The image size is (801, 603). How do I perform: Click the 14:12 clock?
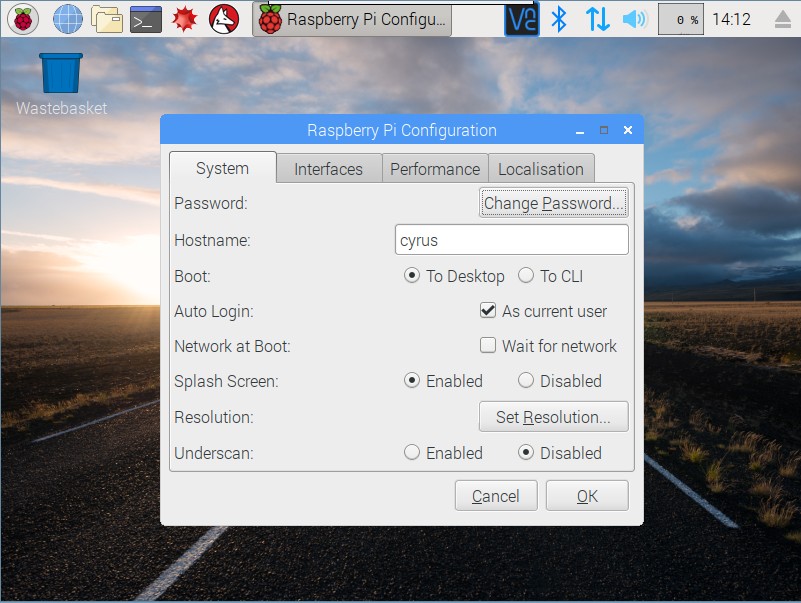tap(731, 19)
